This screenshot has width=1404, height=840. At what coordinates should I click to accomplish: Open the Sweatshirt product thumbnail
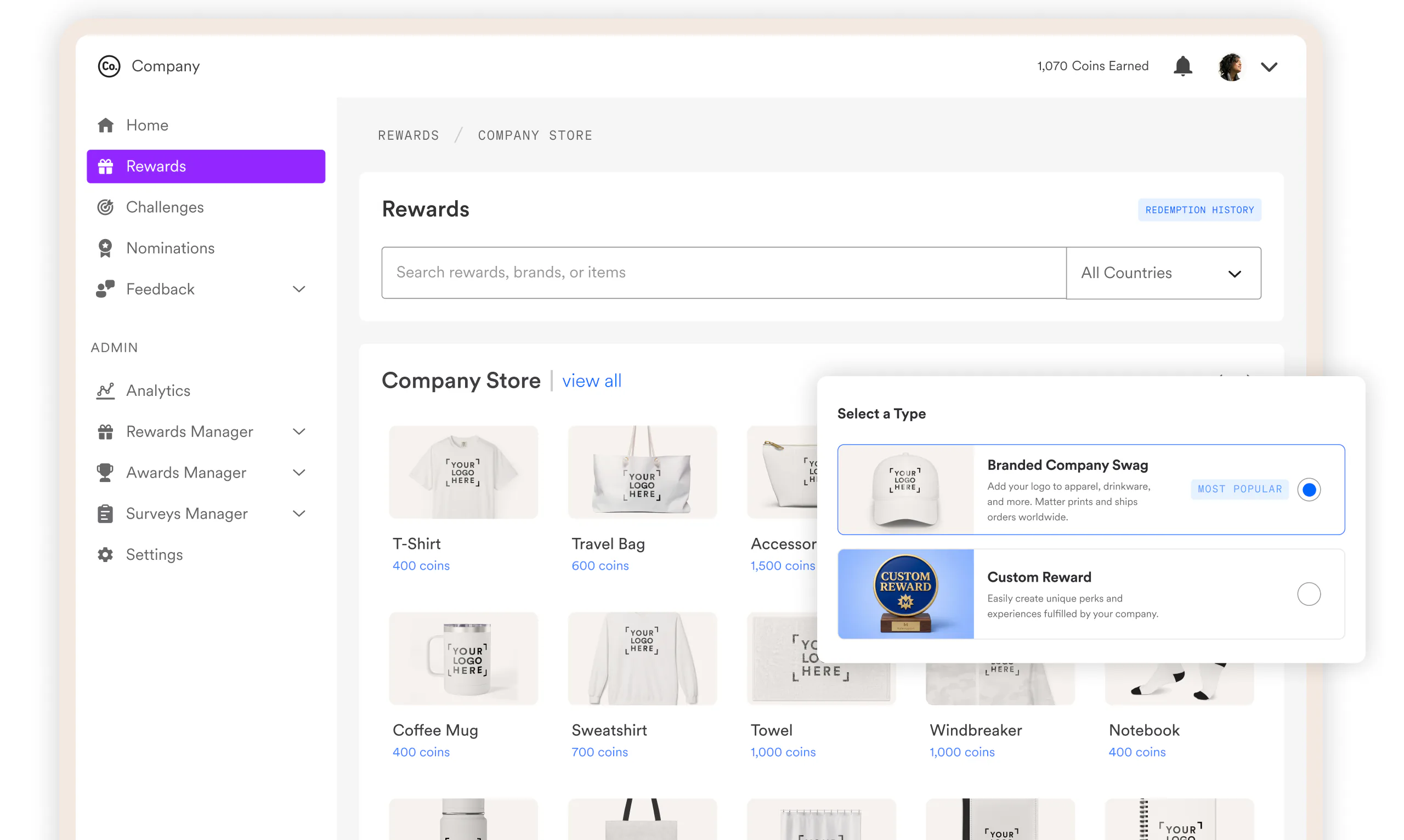[x=642, y=659]
